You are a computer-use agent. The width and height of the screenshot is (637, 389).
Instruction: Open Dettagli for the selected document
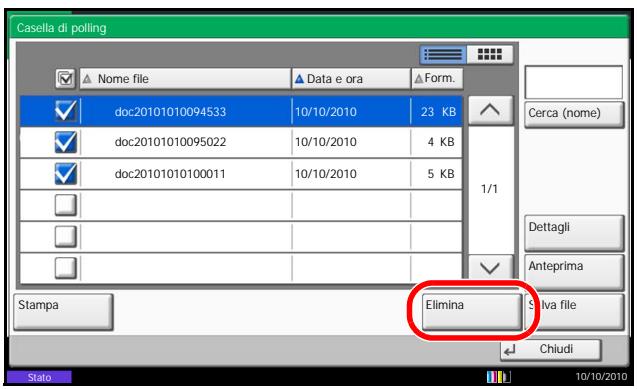click(574, 233)
